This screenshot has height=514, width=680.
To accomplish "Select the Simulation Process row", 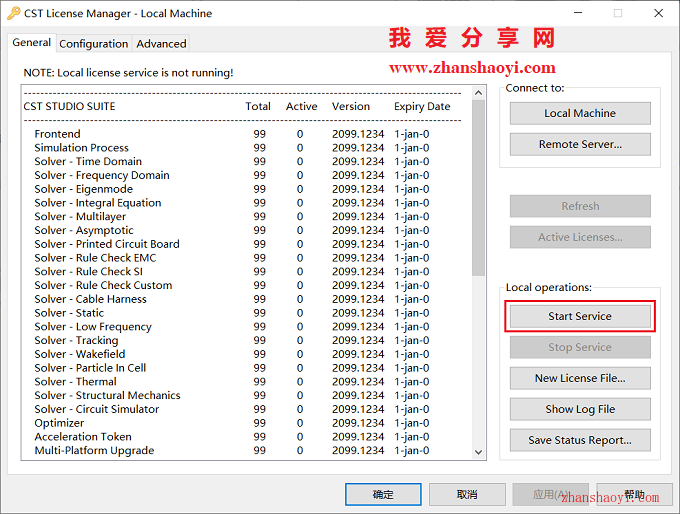I will point(232,148).
